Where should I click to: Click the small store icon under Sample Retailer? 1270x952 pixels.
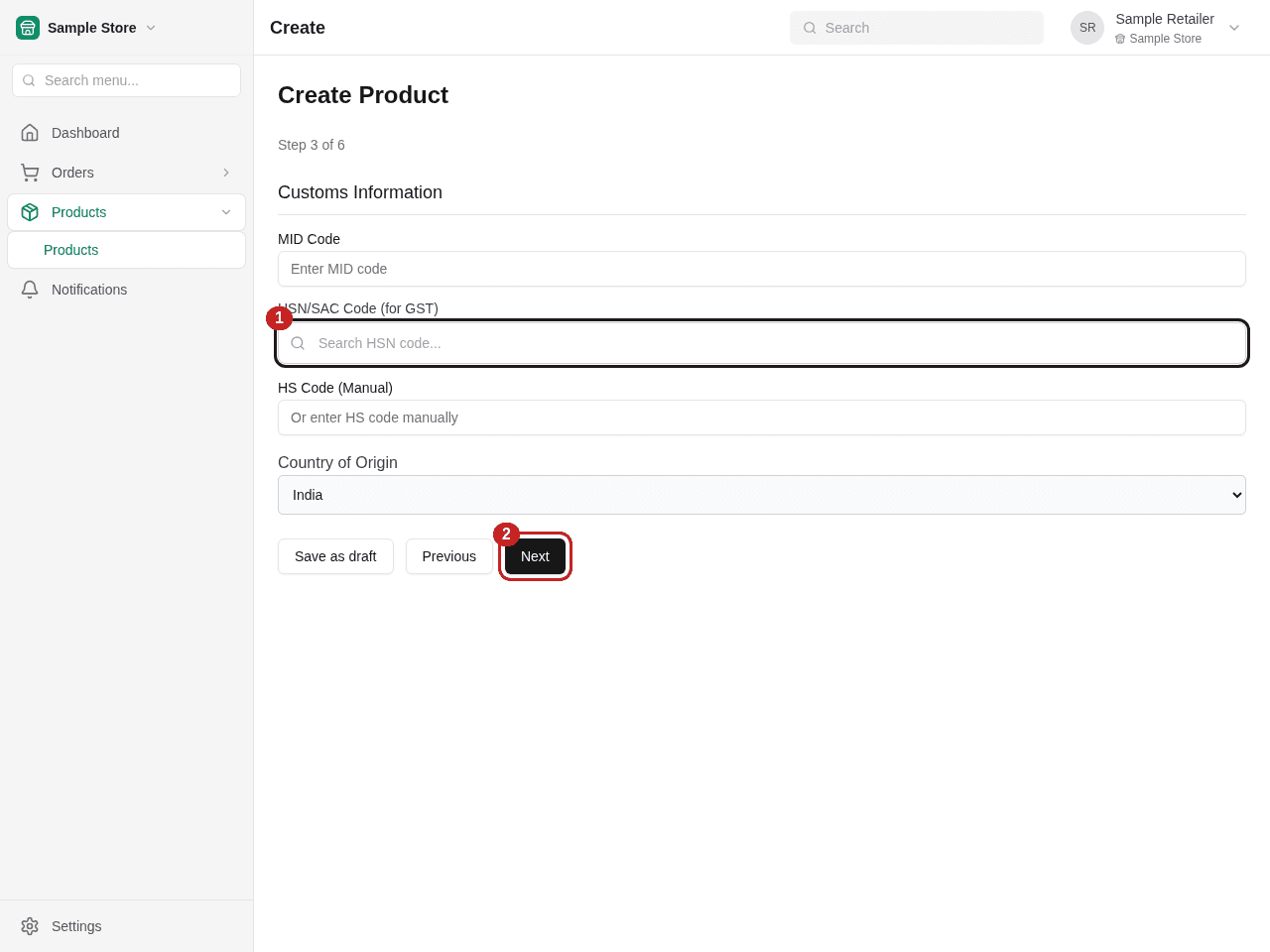click(1120, 39)
